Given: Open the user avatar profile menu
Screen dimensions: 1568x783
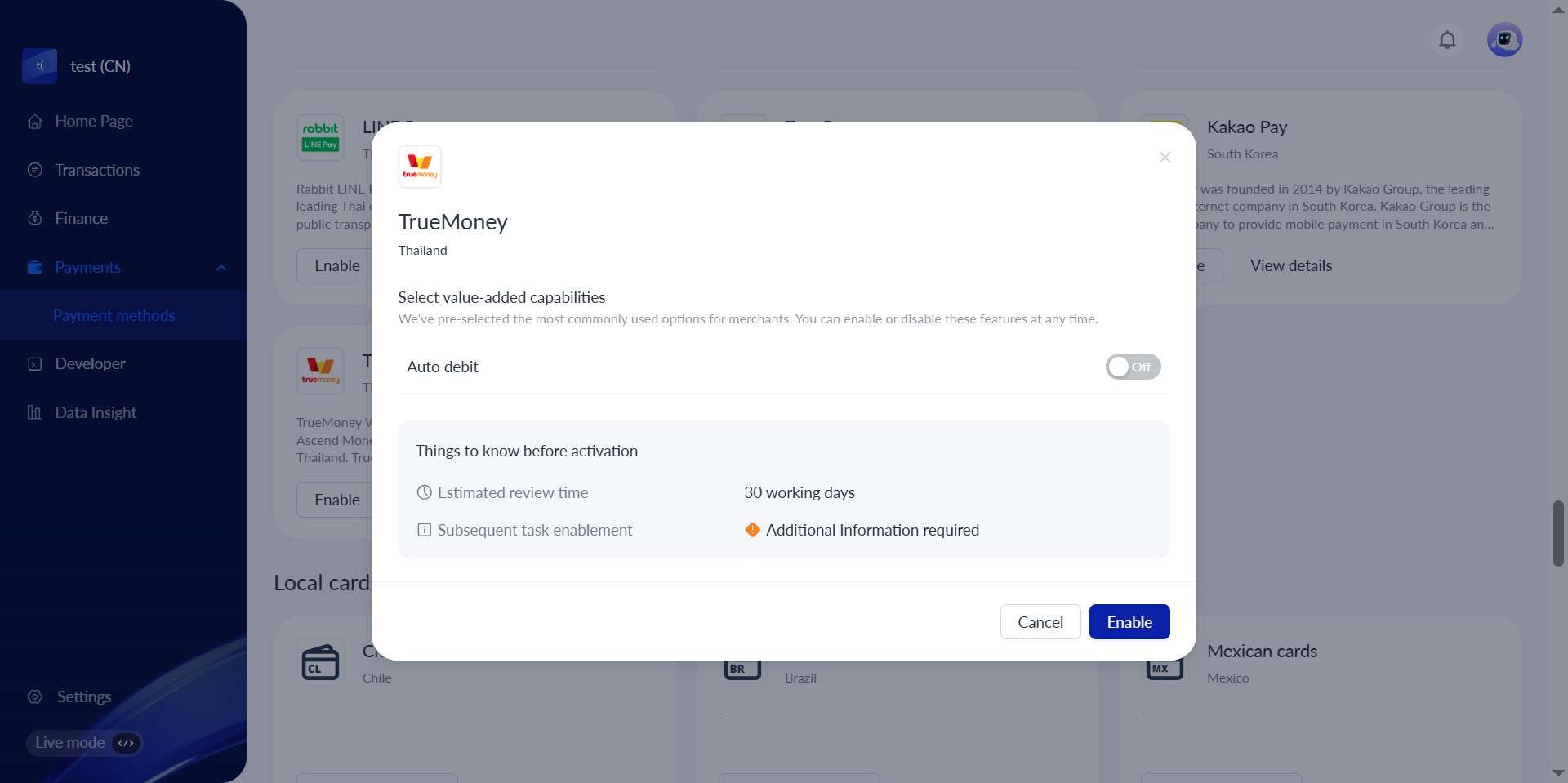Looking at the screenshot, I should coord(1504,40).
